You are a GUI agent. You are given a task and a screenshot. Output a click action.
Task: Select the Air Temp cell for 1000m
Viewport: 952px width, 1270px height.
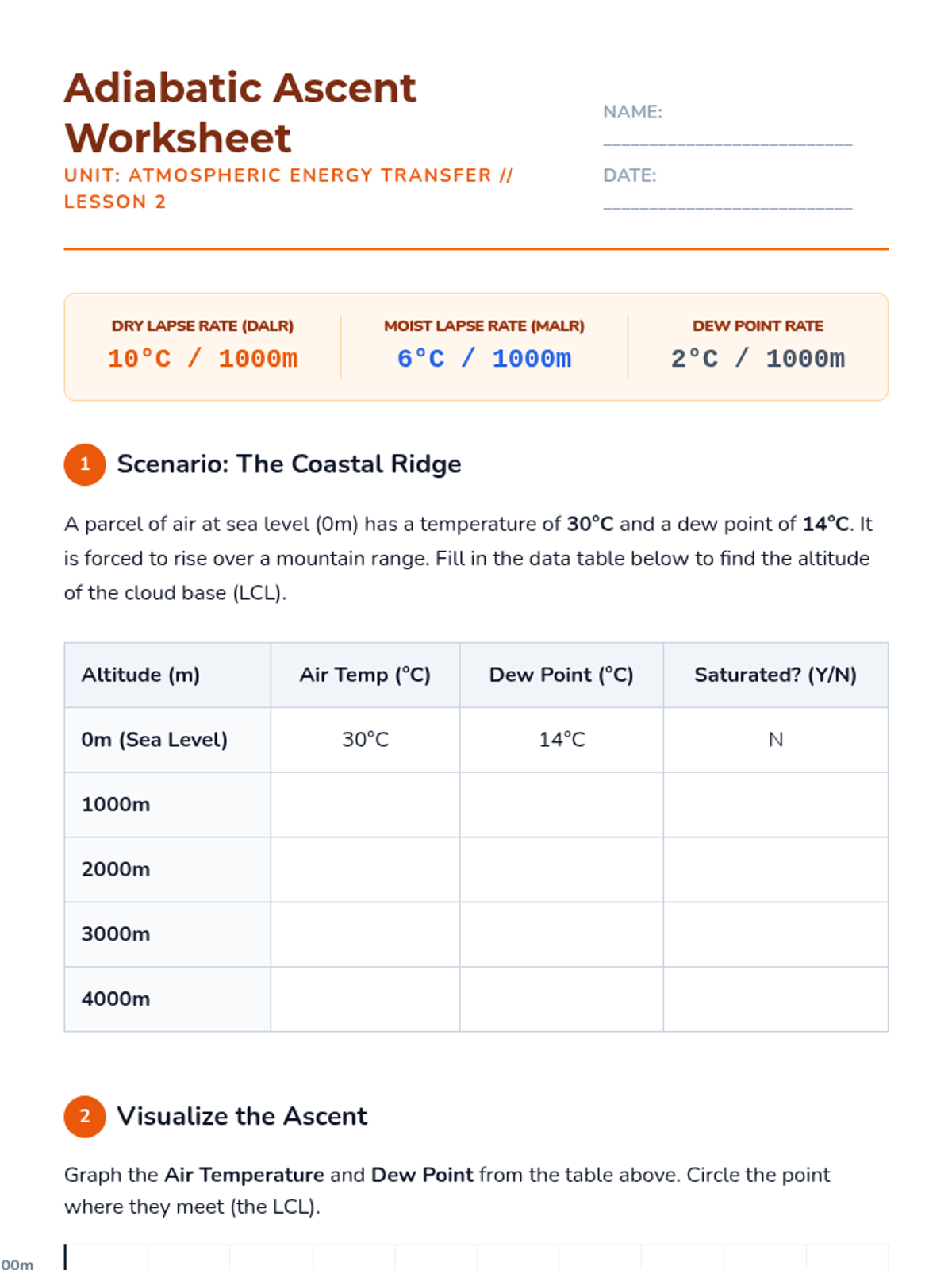[365, 805]
